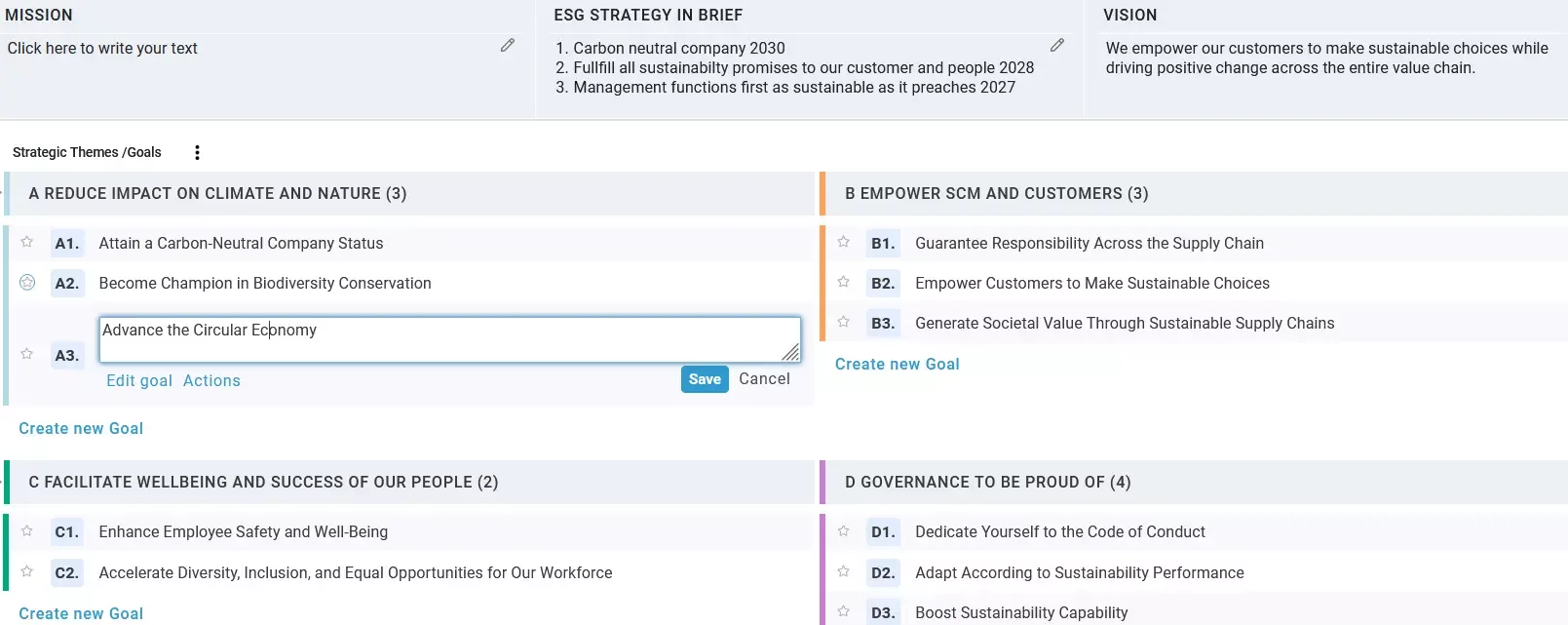Create new Goal under Empower SCM theme
1568x625 pixels.
897,364
